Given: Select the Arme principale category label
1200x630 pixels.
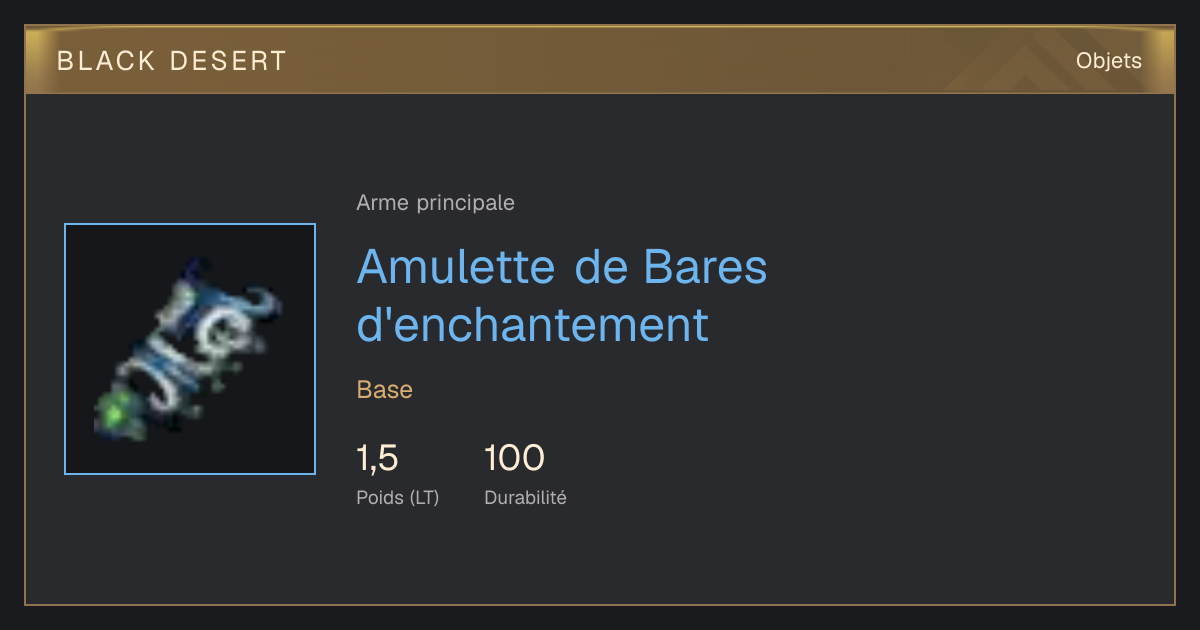Looking at the screenshot, I should coord(435,203).
